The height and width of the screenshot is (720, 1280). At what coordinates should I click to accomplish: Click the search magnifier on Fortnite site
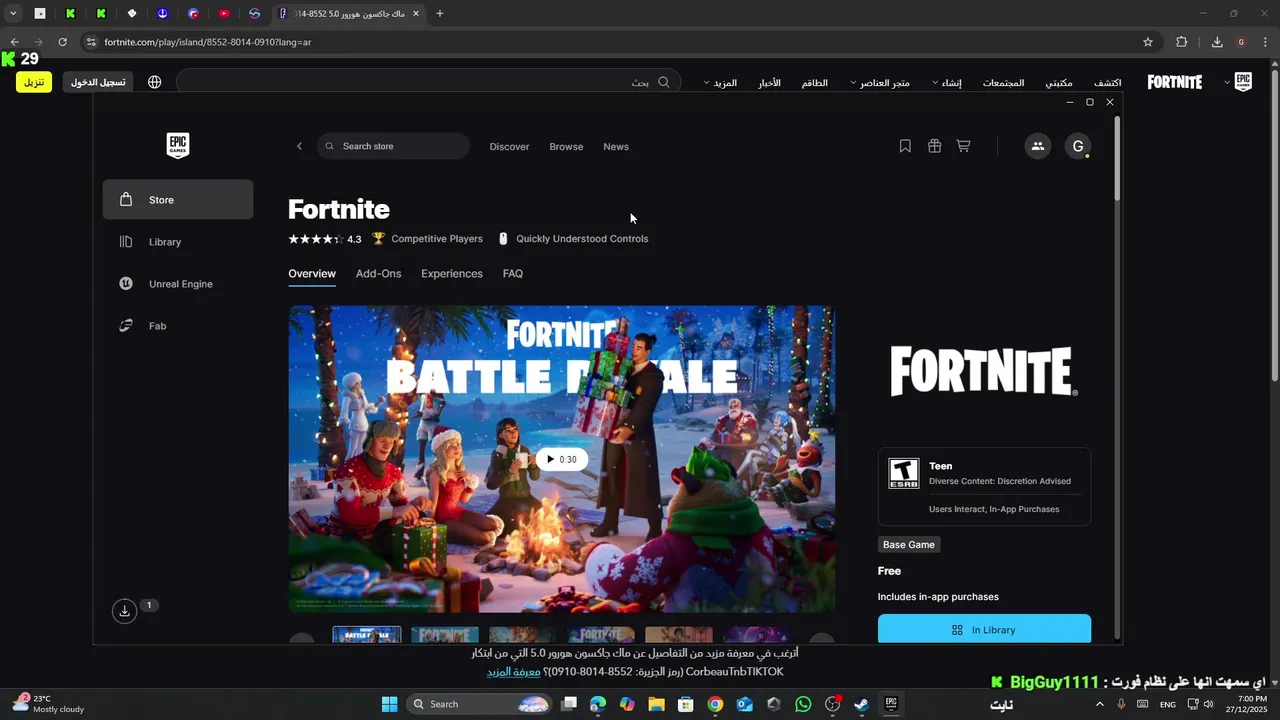[x=664, y=82]
